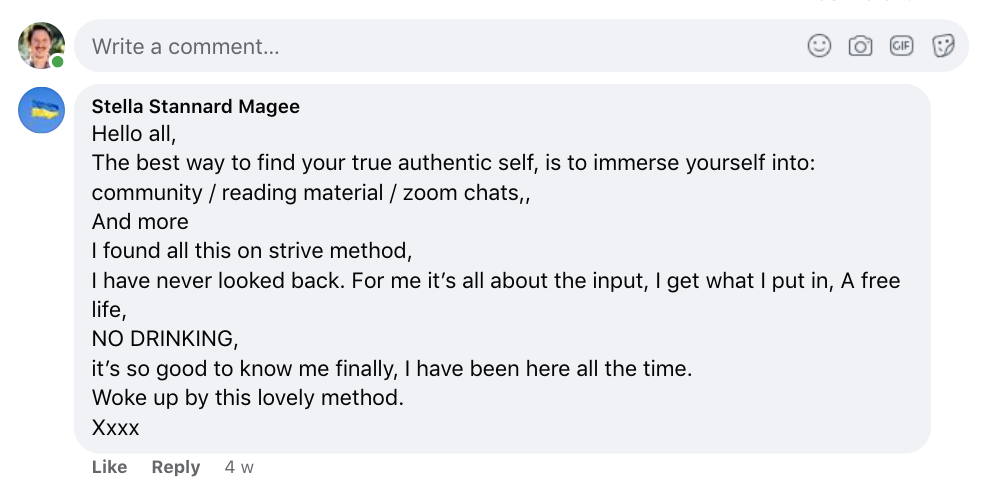The image size is (986, 483).
Task: Click 'Woke up by this lovely method.' line
Action: [x=247, y=398]
